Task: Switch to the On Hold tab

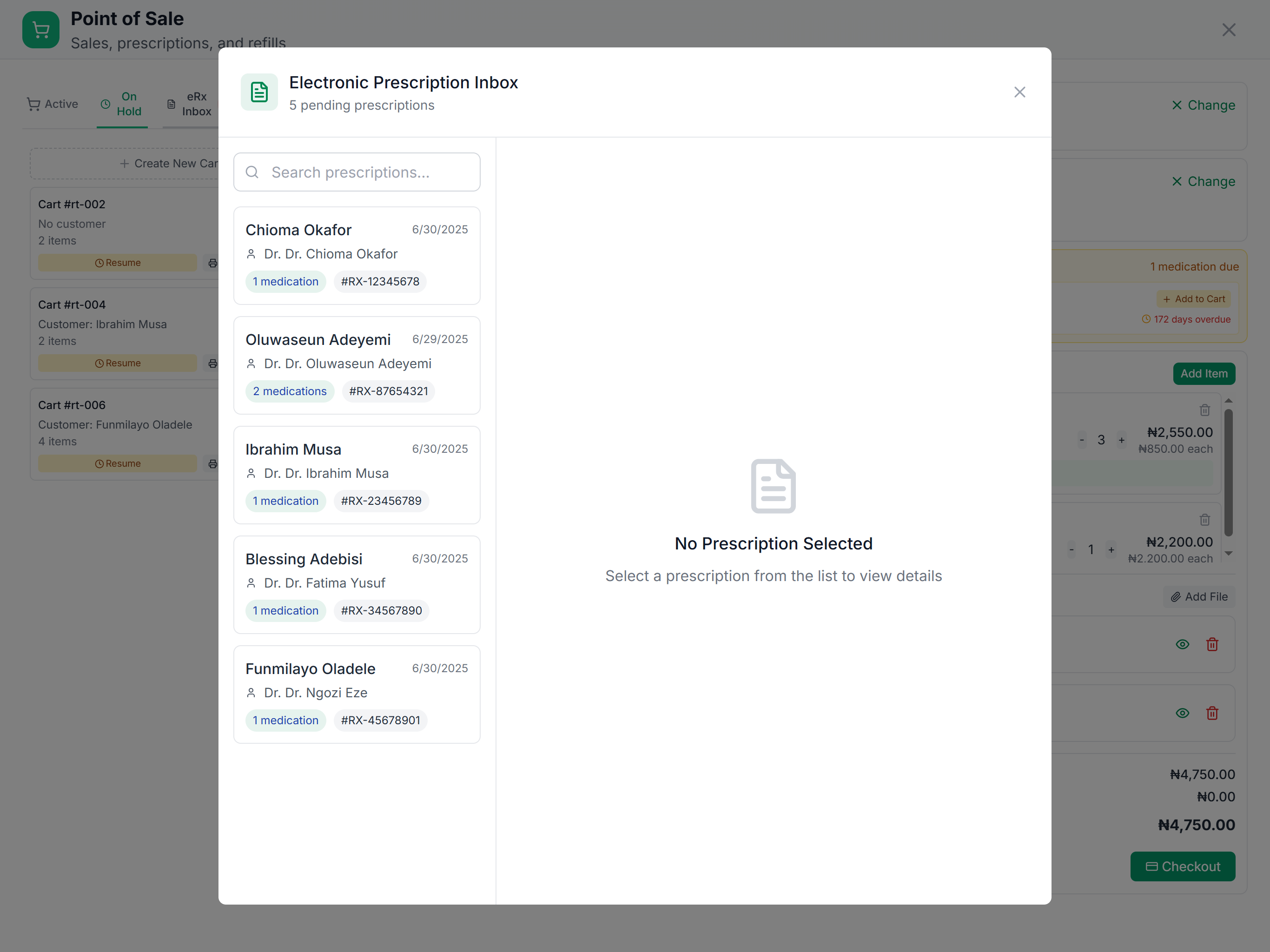Action: (x=122, y=104)
